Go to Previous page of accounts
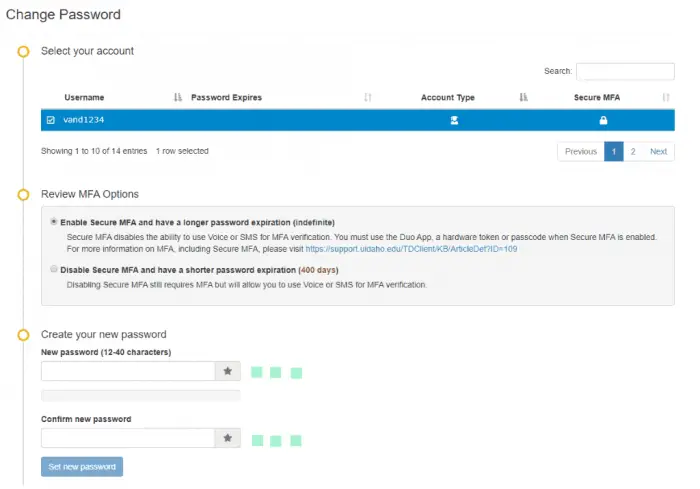Viewport: 700px width, 489px height. (x=580, y=151)
